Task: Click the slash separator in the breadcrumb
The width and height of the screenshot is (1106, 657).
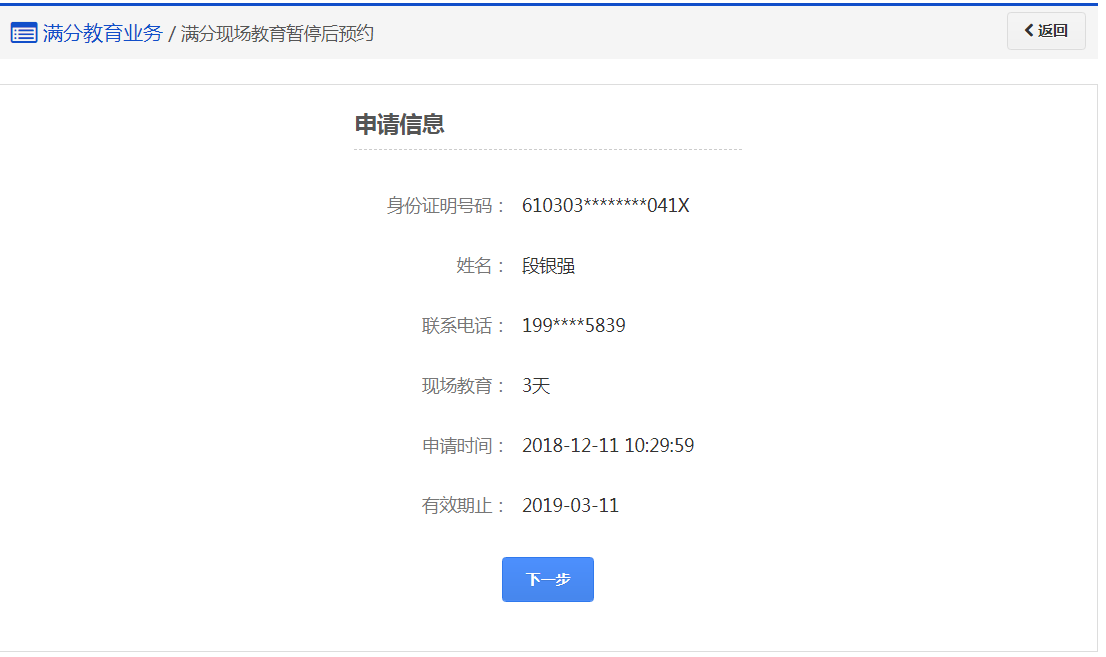Action: (172, 34)
